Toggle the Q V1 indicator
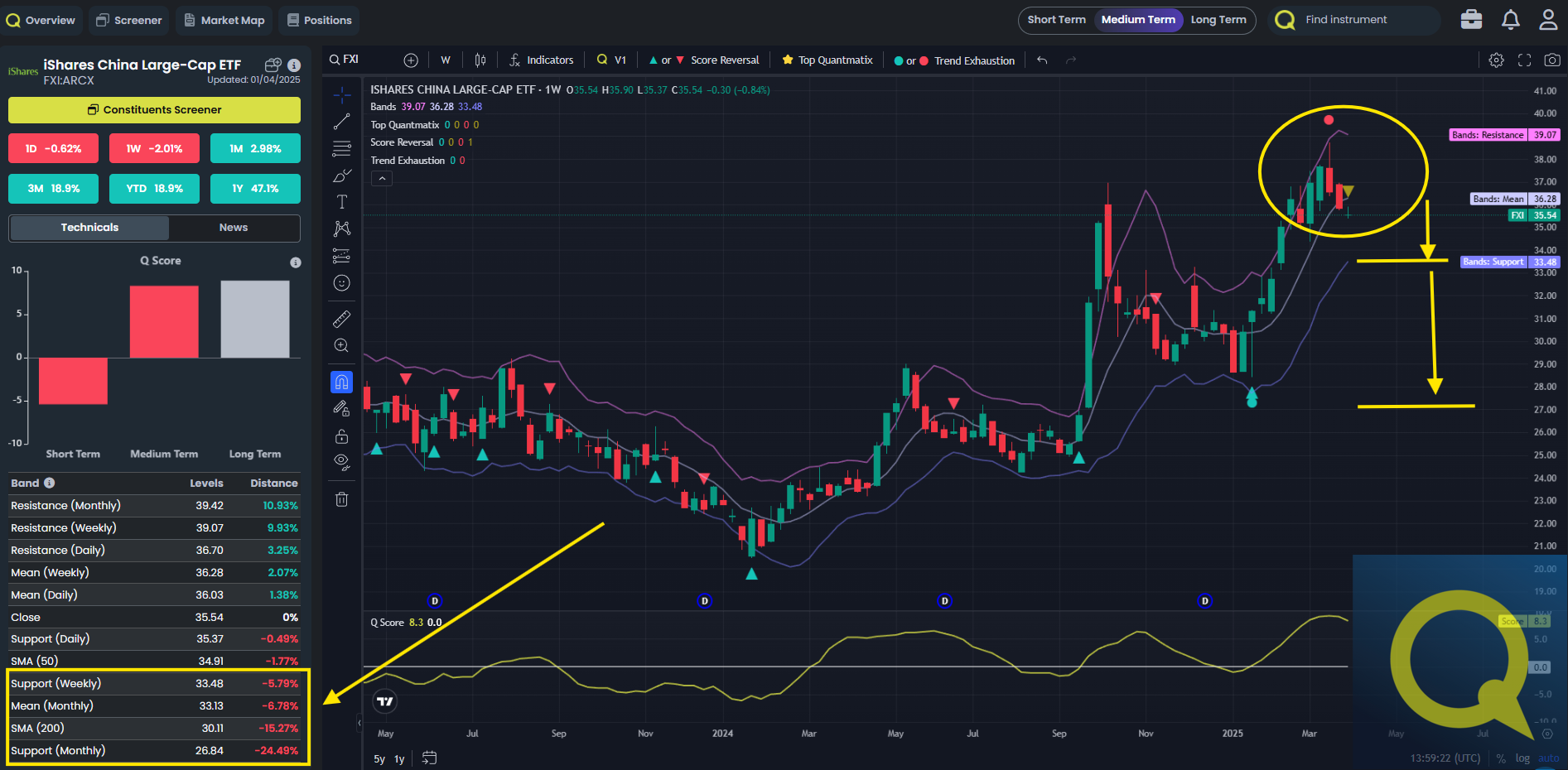The width and height of the screenshot is (1568, 770). (x=611, y=60)
